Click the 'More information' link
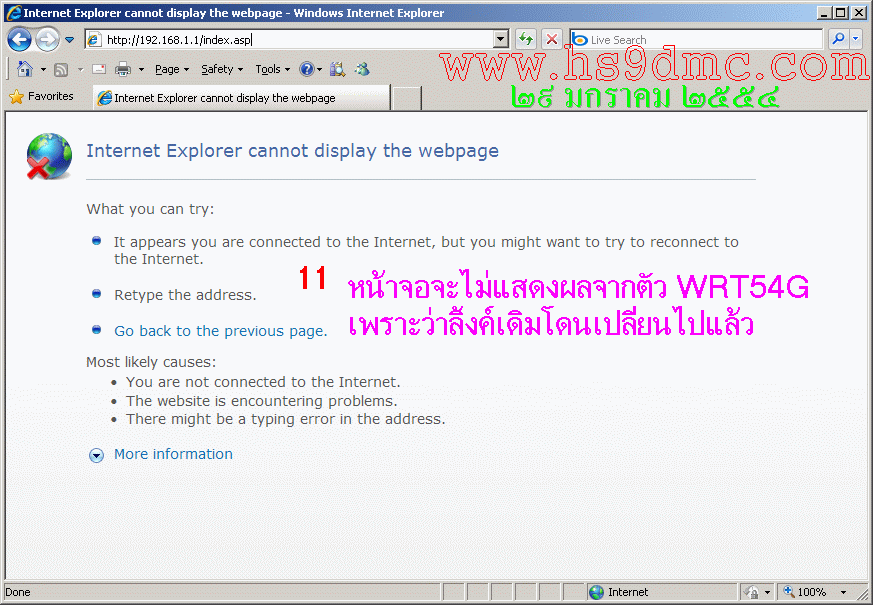 pyautogui.click(x=173, y=454)
